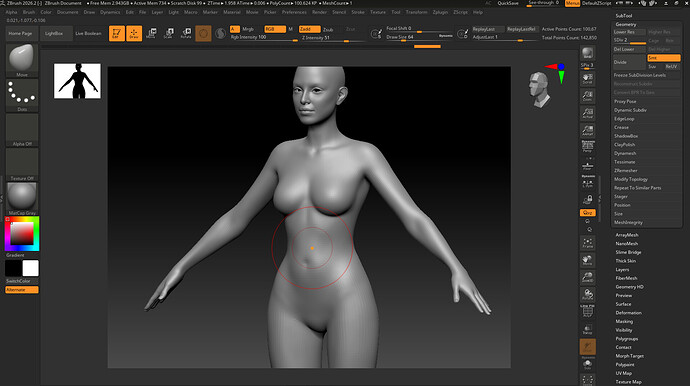Image resolution: width=690 pixels, height=386 pixels.
Task: Click the Rotate view icon in right shelf
Action: click(x=587, y=294)
